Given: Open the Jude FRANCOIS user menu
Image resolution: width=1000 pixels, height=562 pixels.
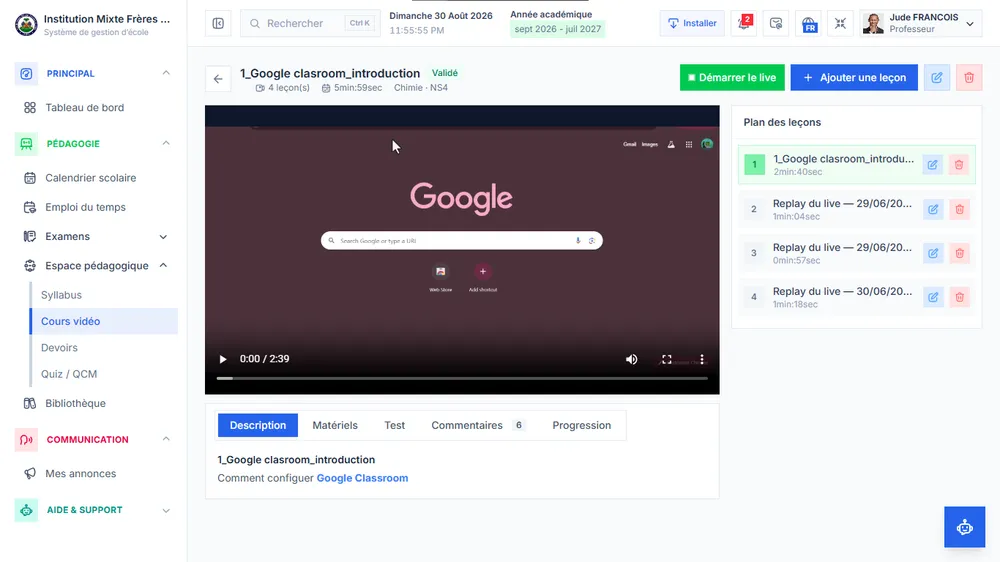Looking at the screenshot, I should 920,24.
